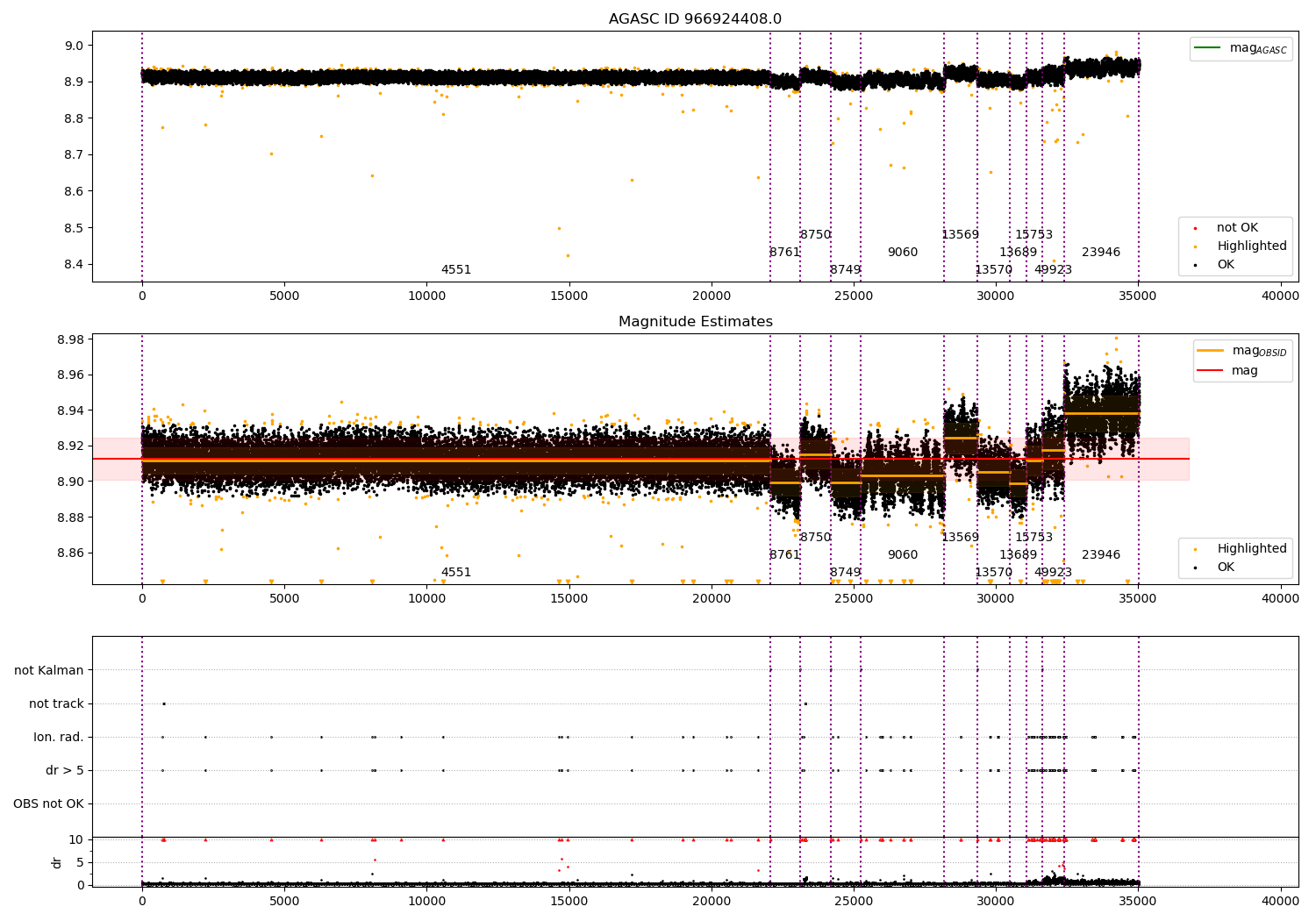
Task: Click OBSID label 13569 in the top plot
Action: pos(960,235)
